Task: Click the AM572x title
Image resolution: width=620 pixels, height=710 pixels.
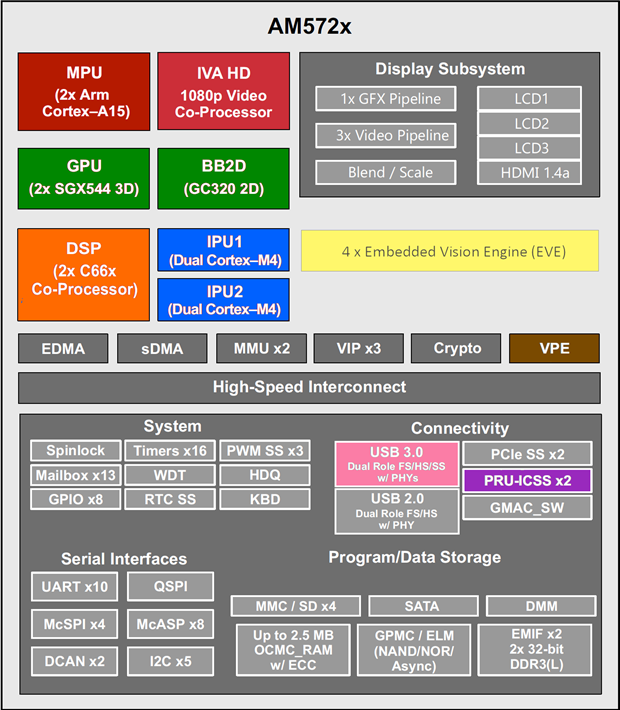Action: coord(309,26)
